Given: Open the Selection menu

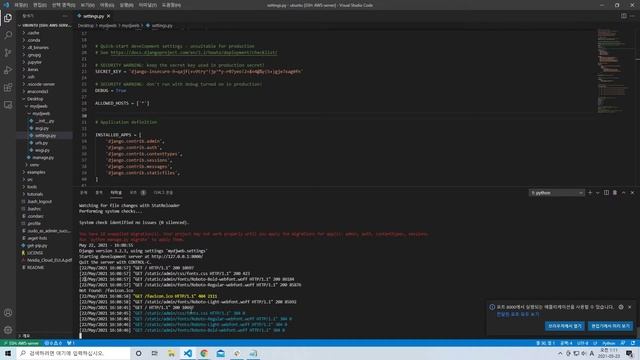Looking at the screenshot, I should click(x=63, y=5).
